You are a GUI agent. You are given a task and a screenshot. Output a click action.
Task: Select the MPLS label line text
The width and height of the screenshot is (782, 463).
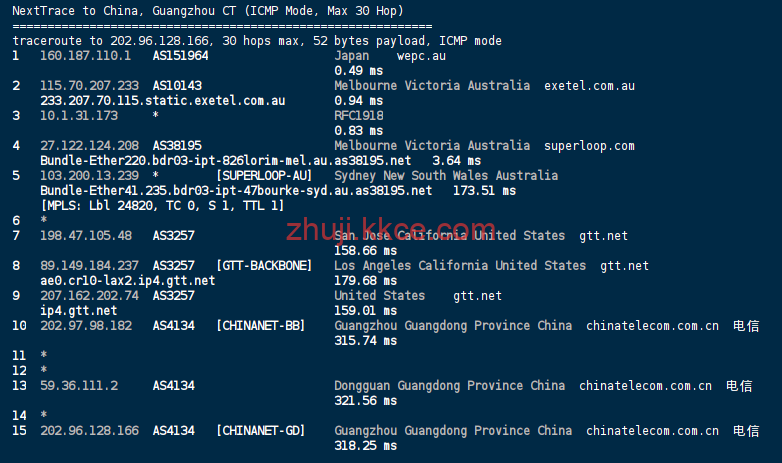(163, 206)
